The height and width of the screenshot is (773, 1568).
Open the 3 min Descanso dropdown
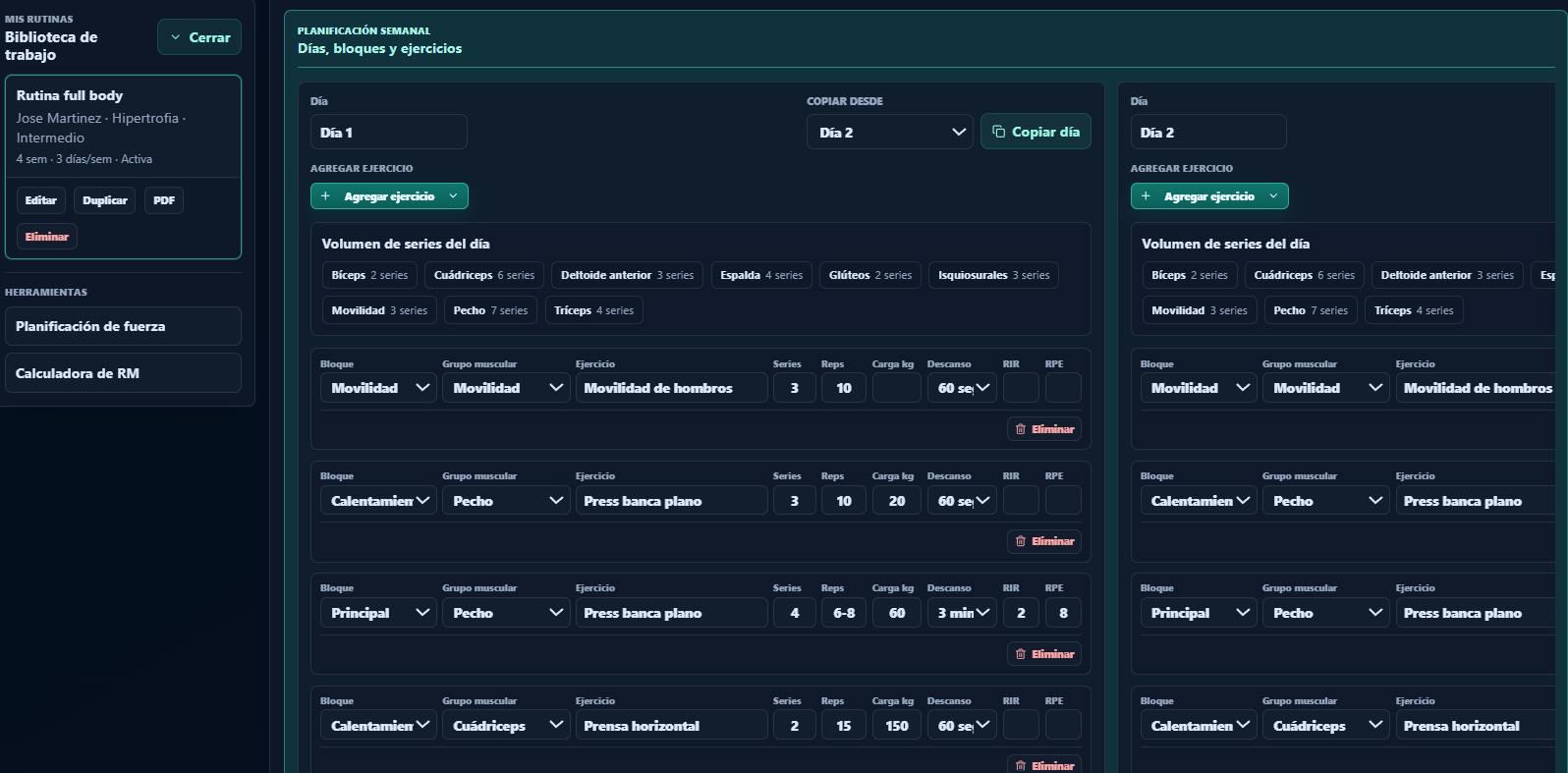tap(962, 613)
